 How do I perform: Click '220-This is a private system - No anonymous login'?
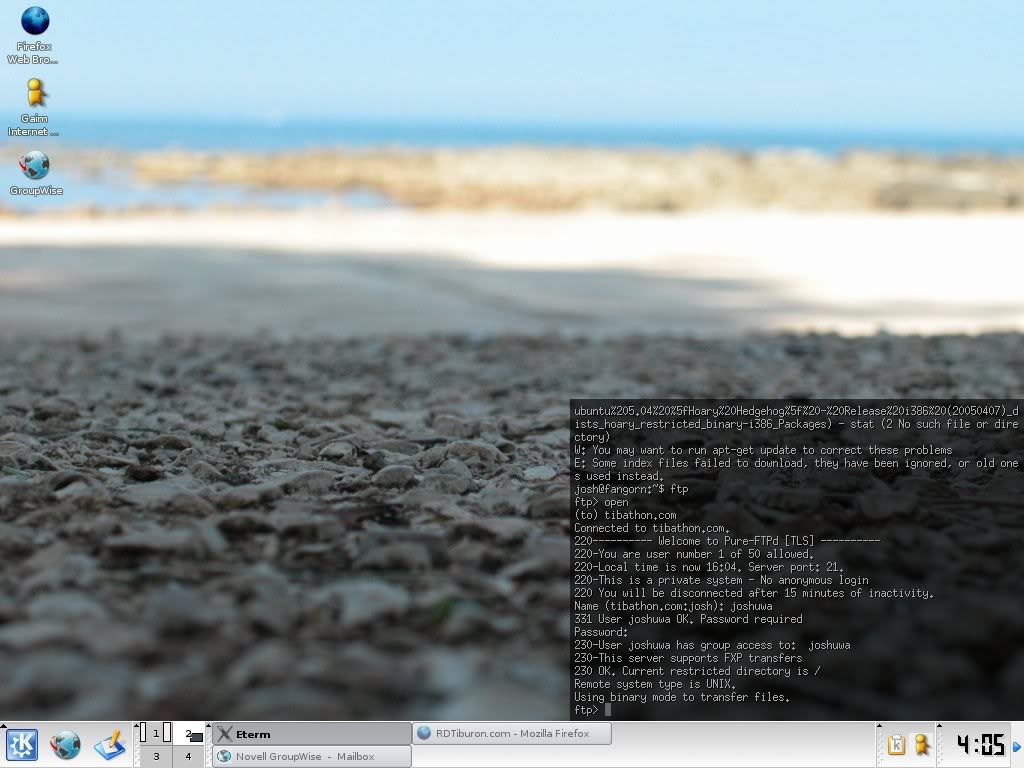point(721,580)
